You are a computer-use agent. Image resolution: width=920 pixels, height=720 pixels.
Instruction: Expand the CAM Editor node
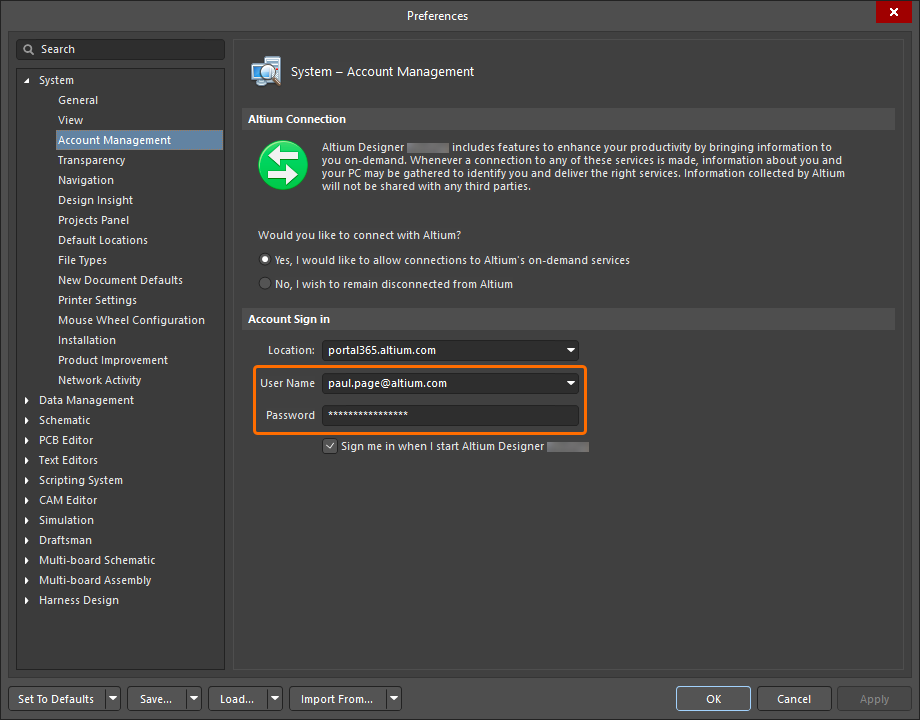coord(26,500)
